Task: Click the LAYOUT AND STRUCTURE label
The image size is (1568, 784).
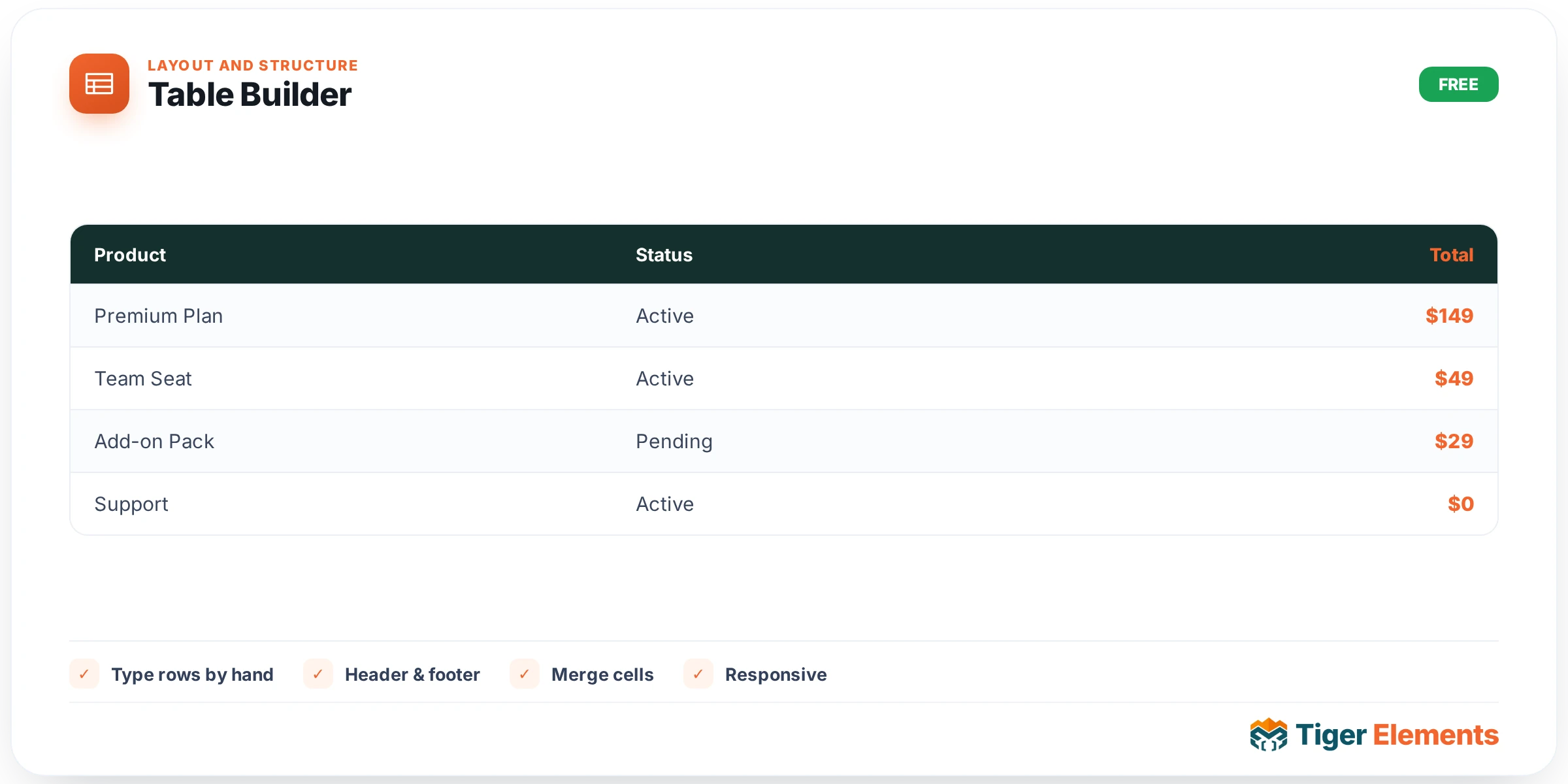Action: pos(253,65)
